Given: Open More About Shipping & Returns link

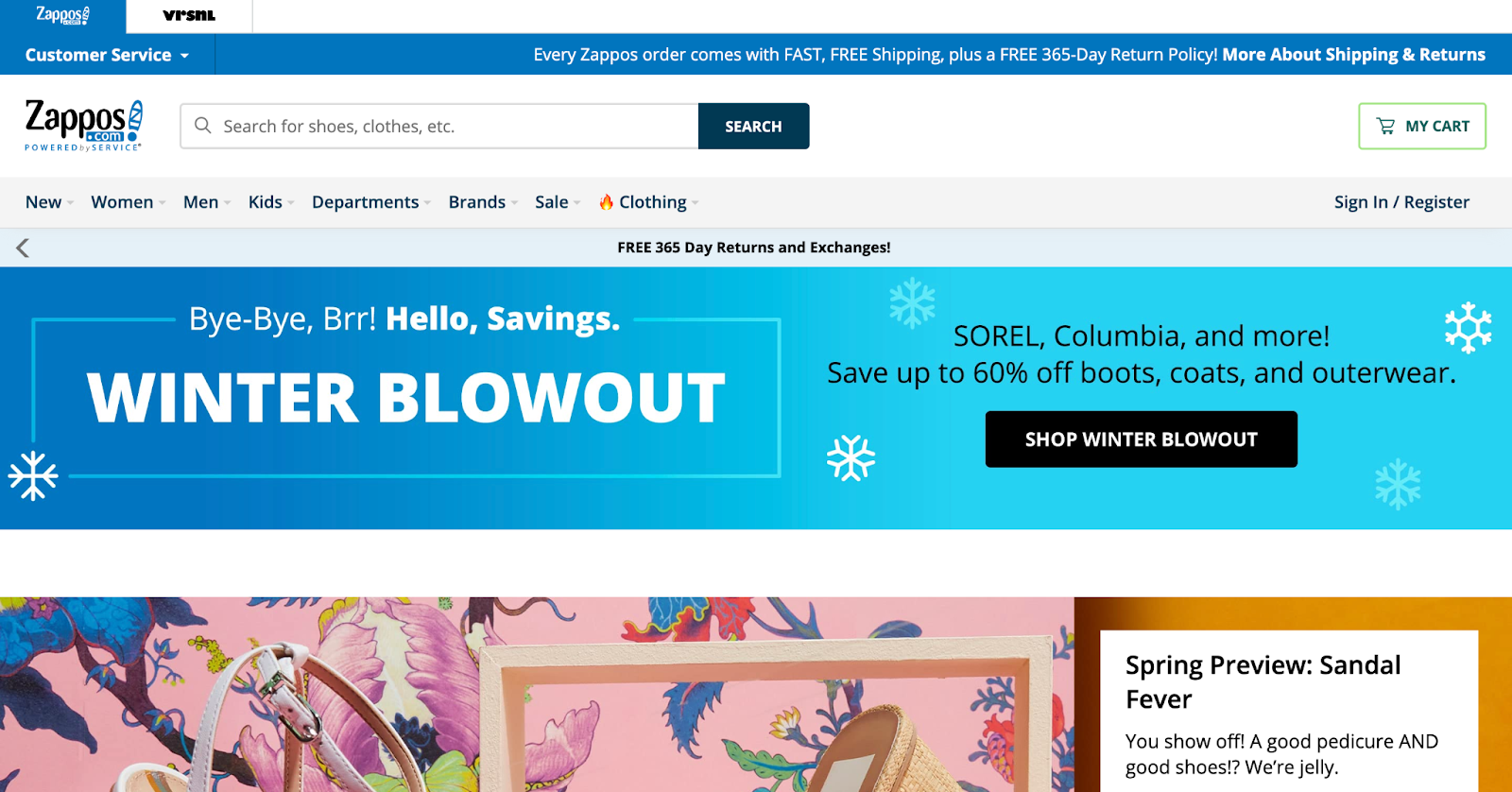Looking at the screenshot, I should click(x=1353, y=54).
